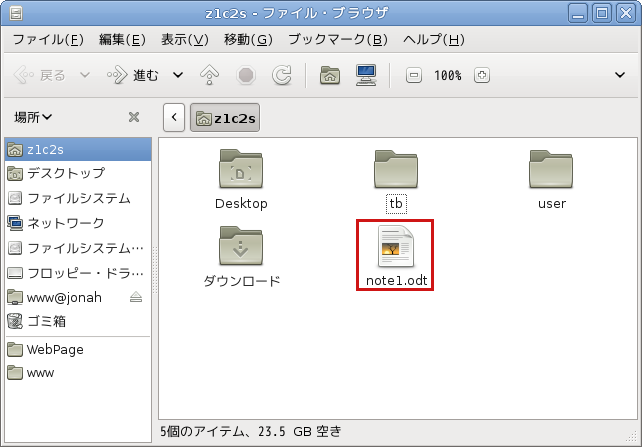Toggle the path bar left arrow
642x447 pixels.
(x=174, y=118)
